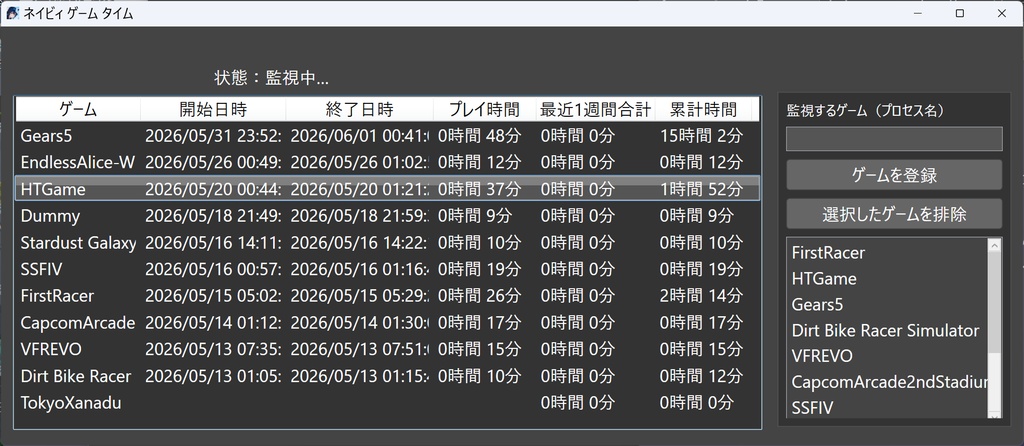The height and width of the screenshot is (446, 1024).
Task: Select Dirt Bike Racer Simulator in the list
Action: click(x=885, y=330)
